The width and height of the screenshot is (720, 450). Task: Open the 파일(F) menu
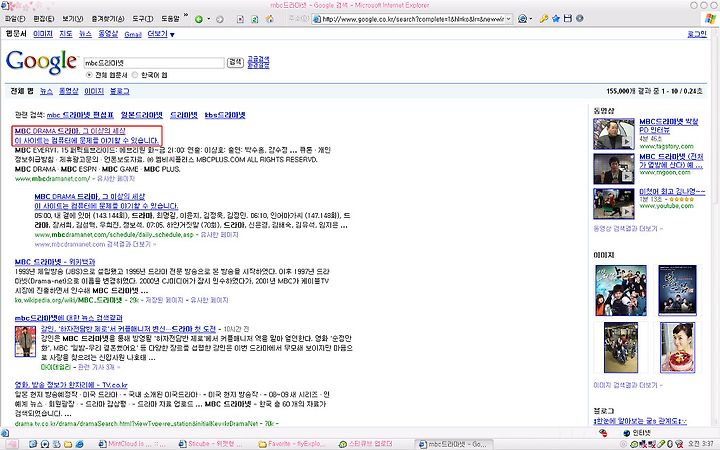(x=15, y=19)
